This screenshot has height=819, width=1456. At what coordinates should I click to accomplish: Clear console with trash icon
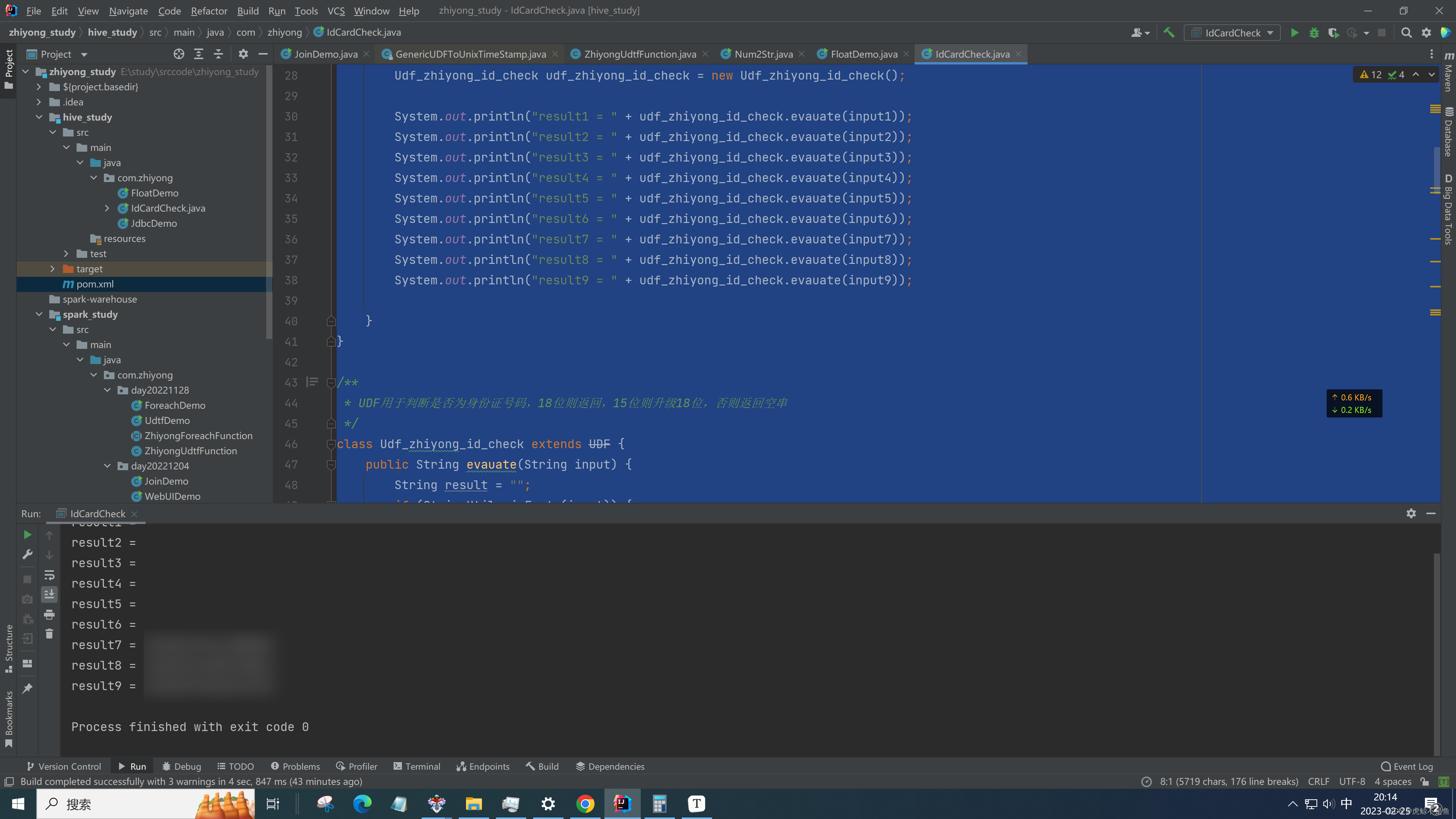pos(49,634)
